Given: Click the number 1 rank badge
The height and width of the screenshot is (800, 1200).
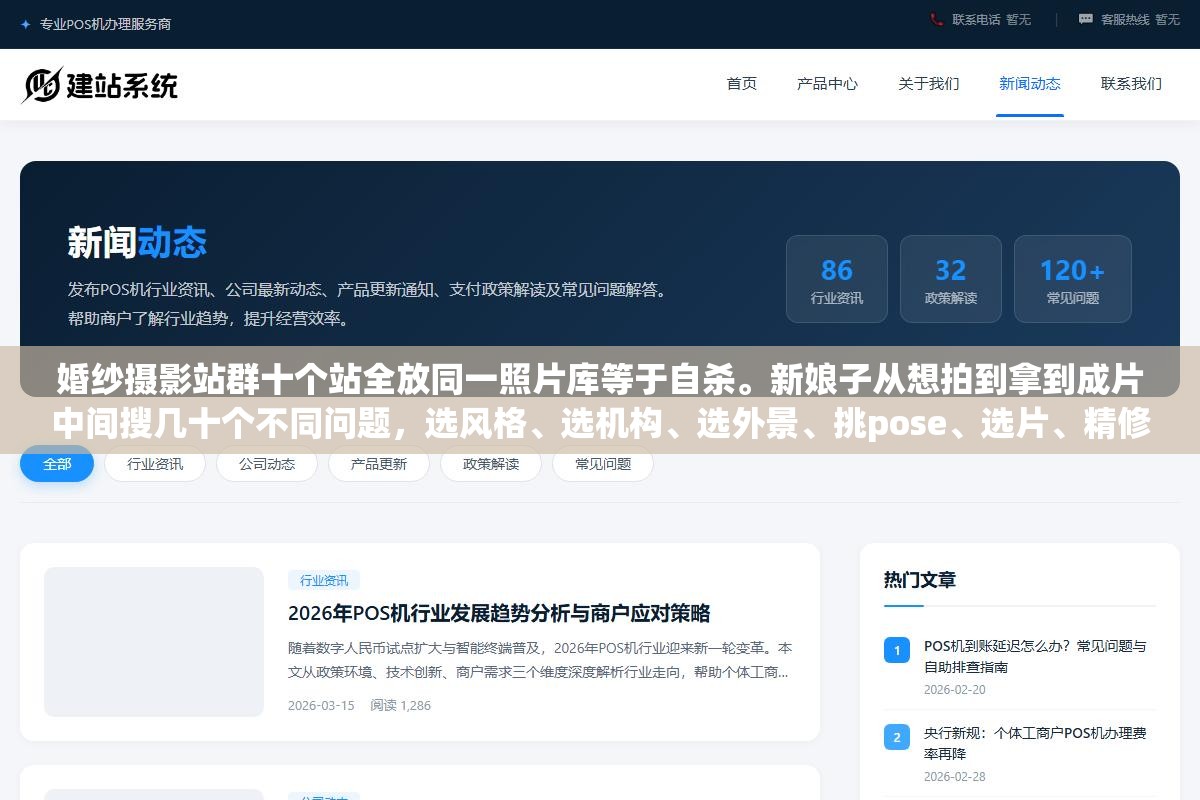Looking at the screenshot, I should tap(897, 650).
